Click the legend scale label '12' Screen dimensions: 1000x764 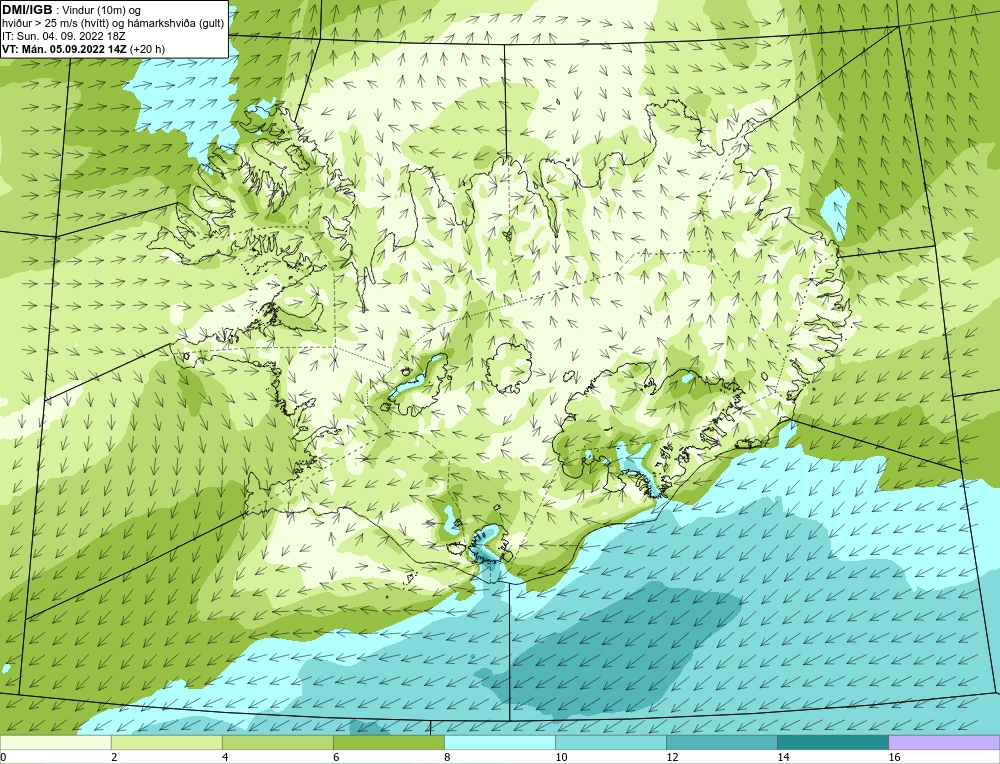(x=672, y=758)
